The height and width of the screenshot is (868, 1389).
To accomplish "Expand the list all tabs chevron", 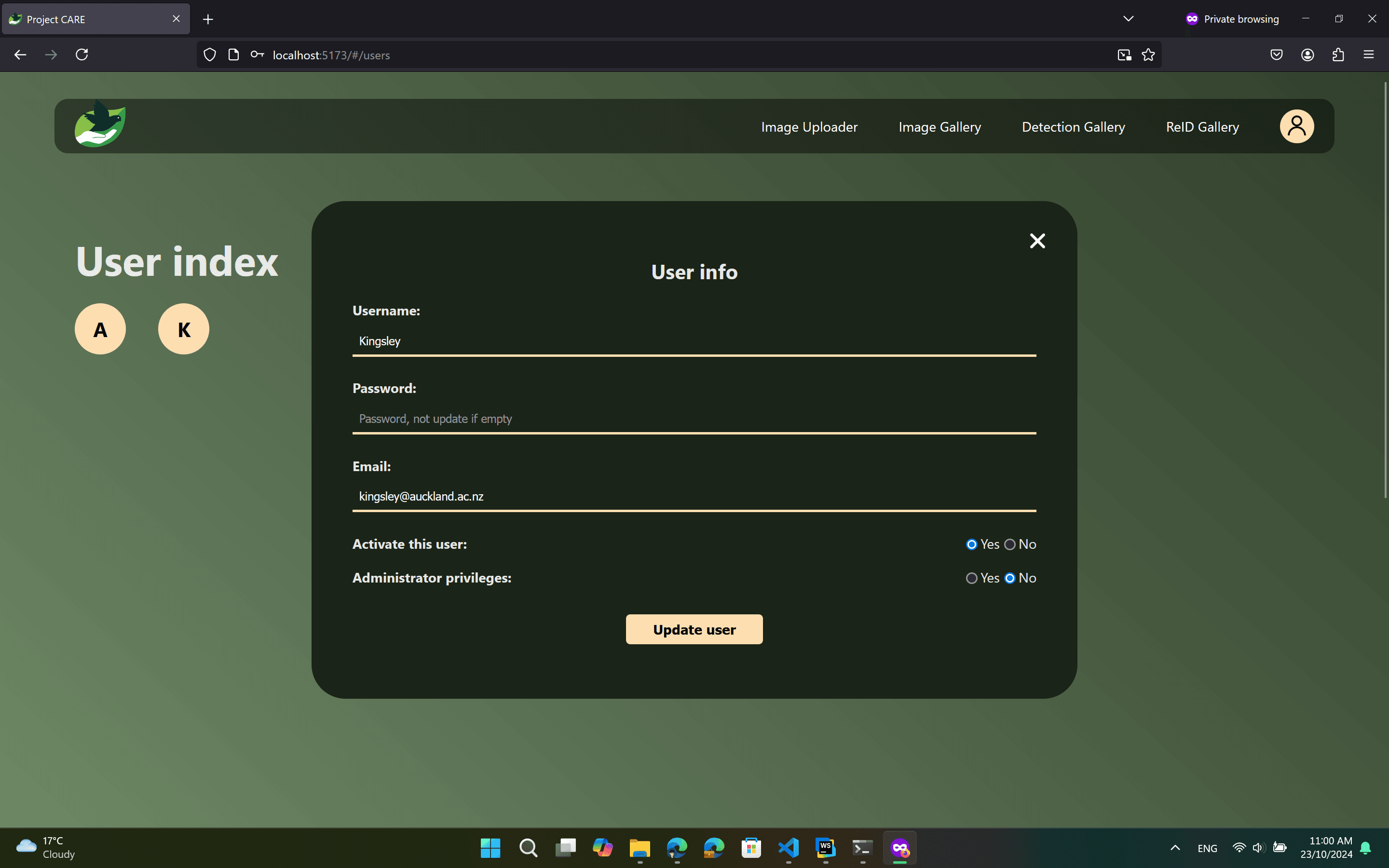I will pos(1128,19).
